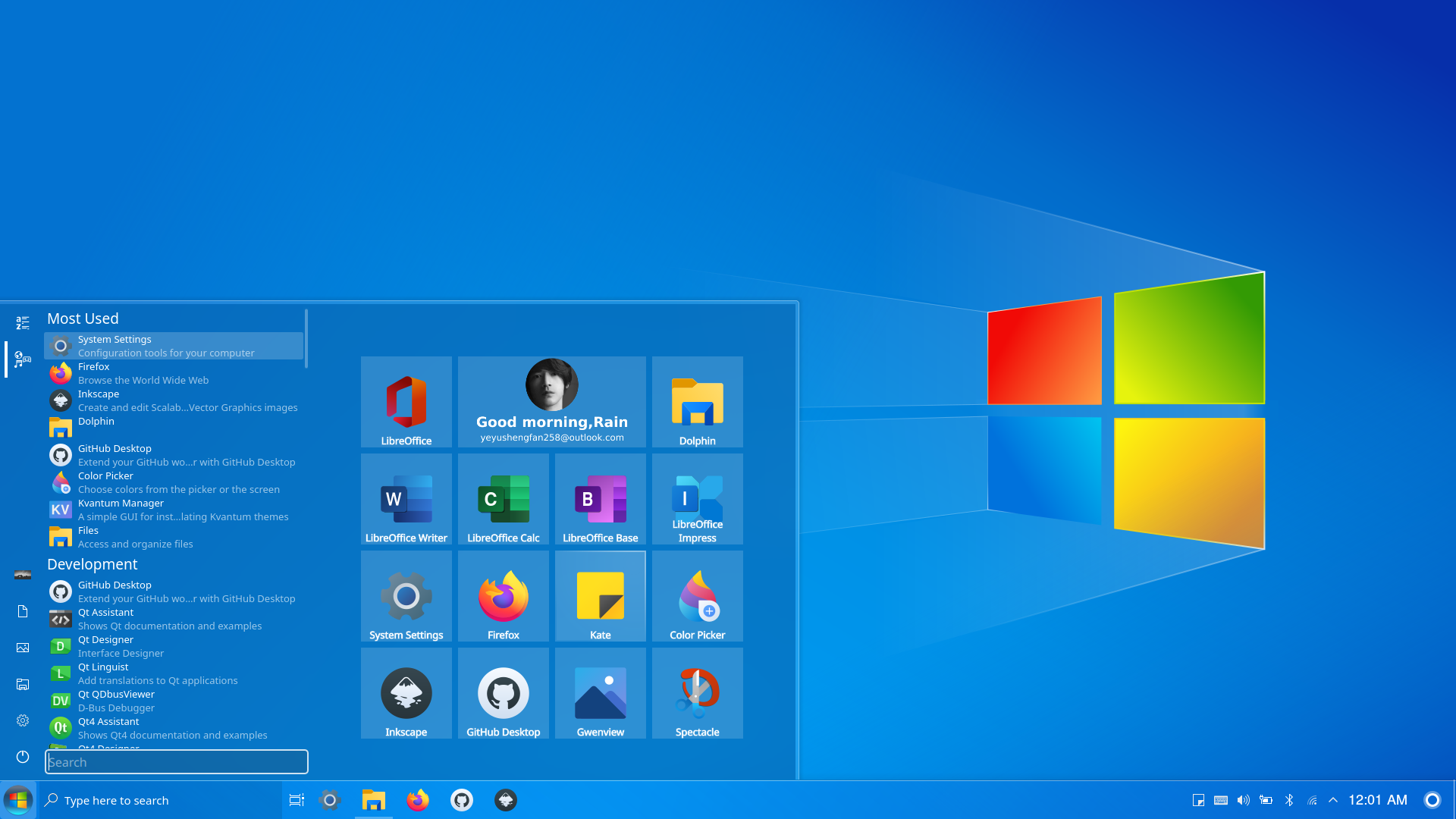The width and height of the screenshot is (1456, 819).
Task: Select Qt Linguist in the Development list
Action: click(174, 673)
